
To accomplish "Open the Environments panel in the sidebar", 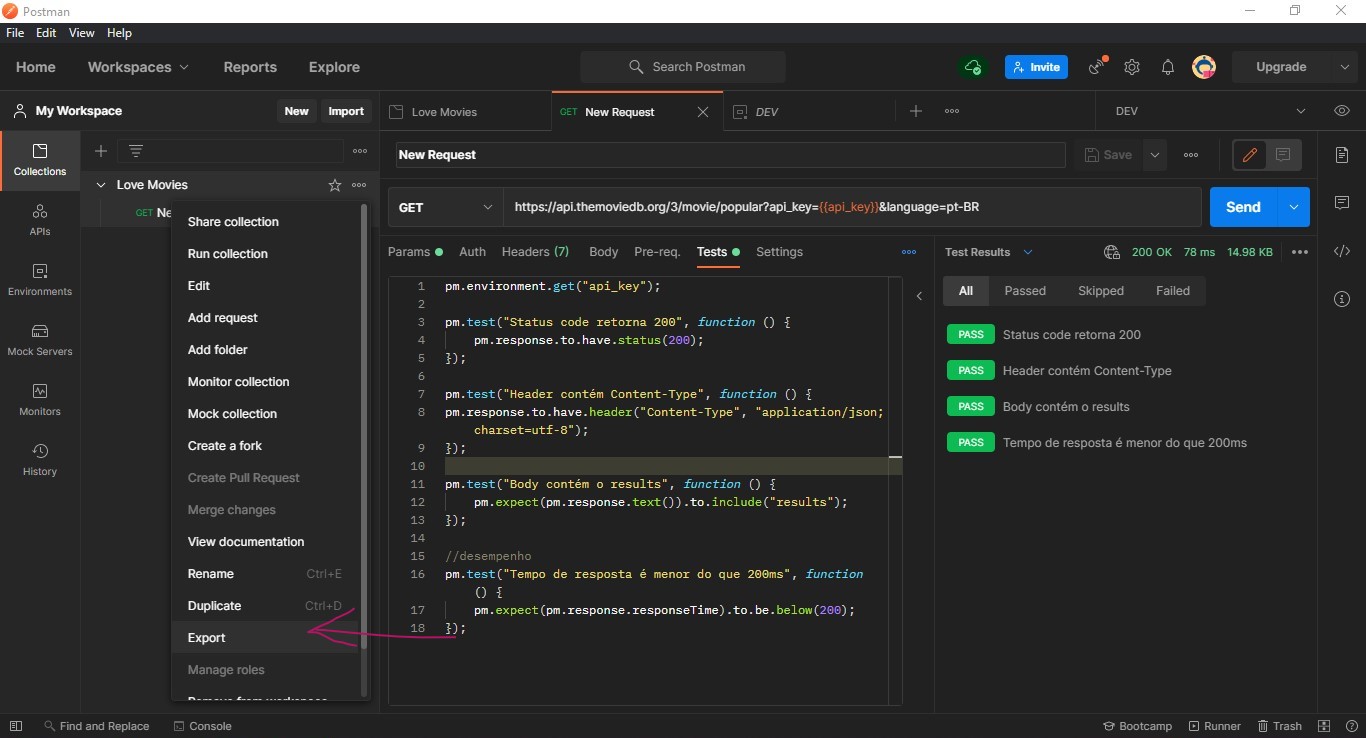I will pos(39,281).
